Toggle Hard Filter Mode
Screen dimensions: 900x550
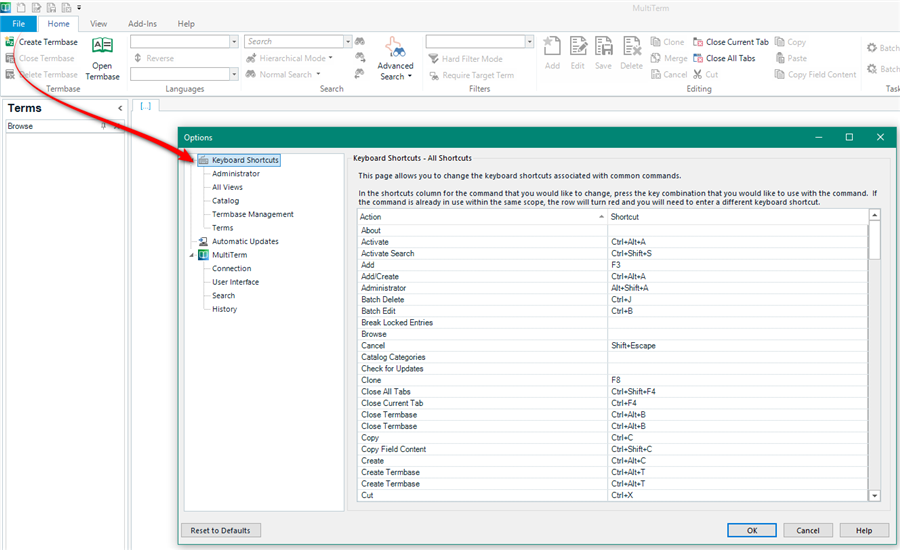tap(465, 59)
